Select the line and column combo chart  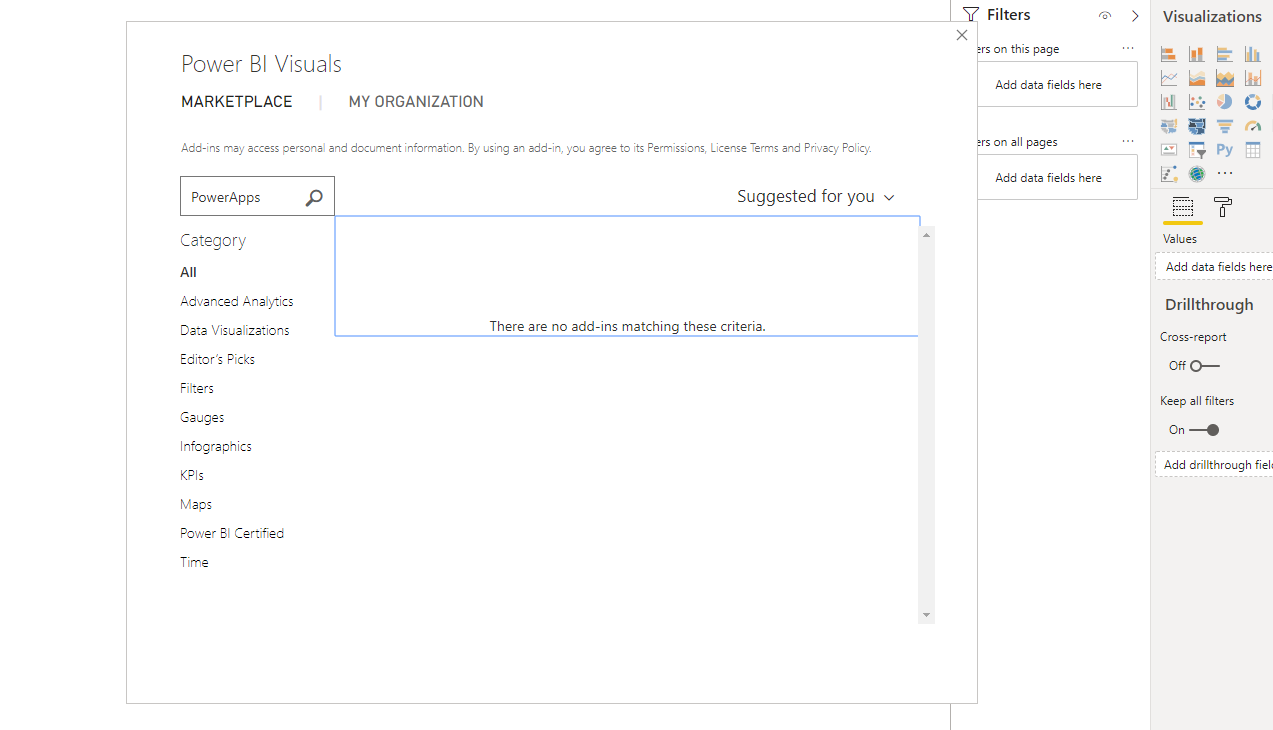pos(1253,78)
